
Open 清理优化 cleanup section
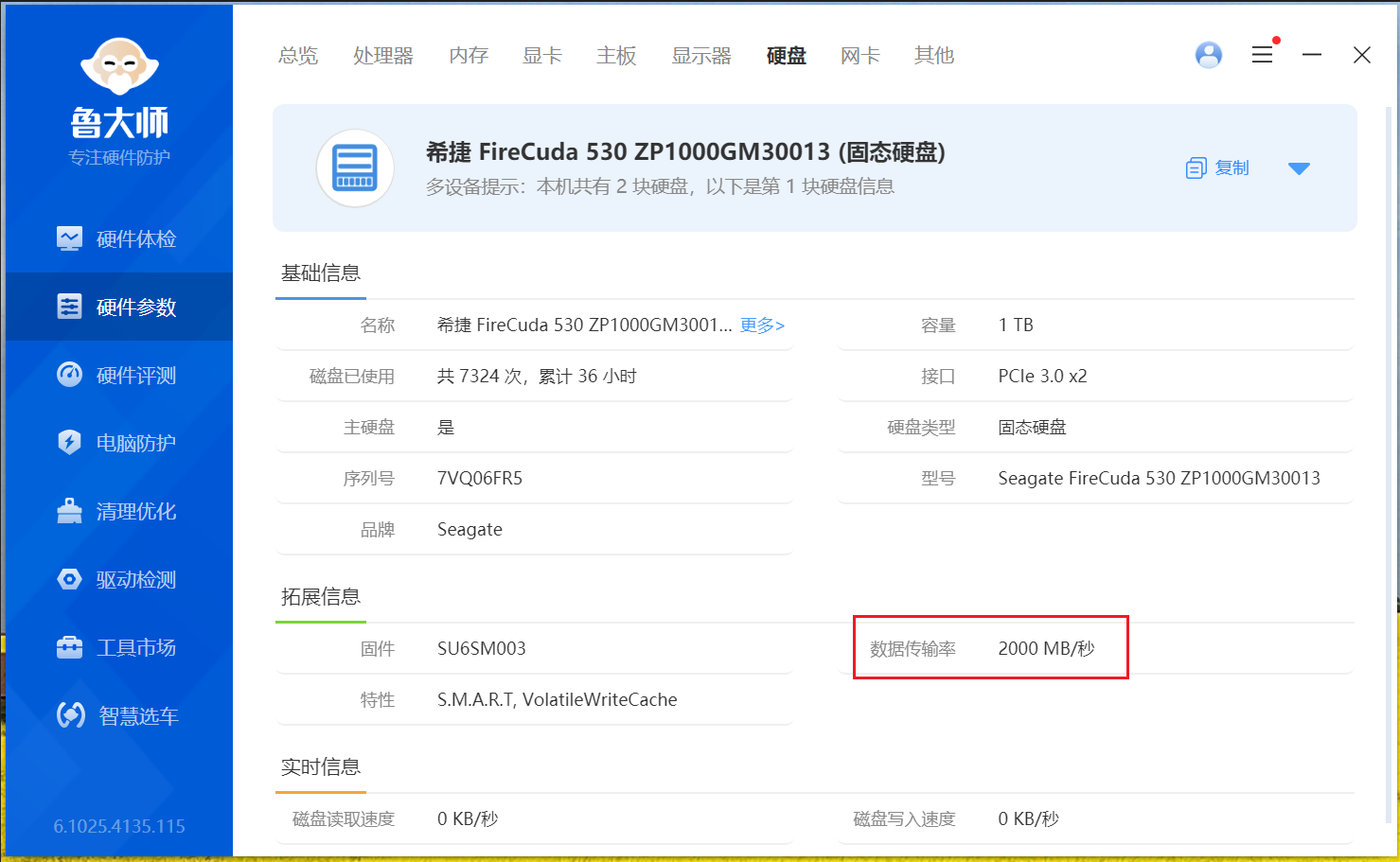pyautogui.click(x=118, y=511)
